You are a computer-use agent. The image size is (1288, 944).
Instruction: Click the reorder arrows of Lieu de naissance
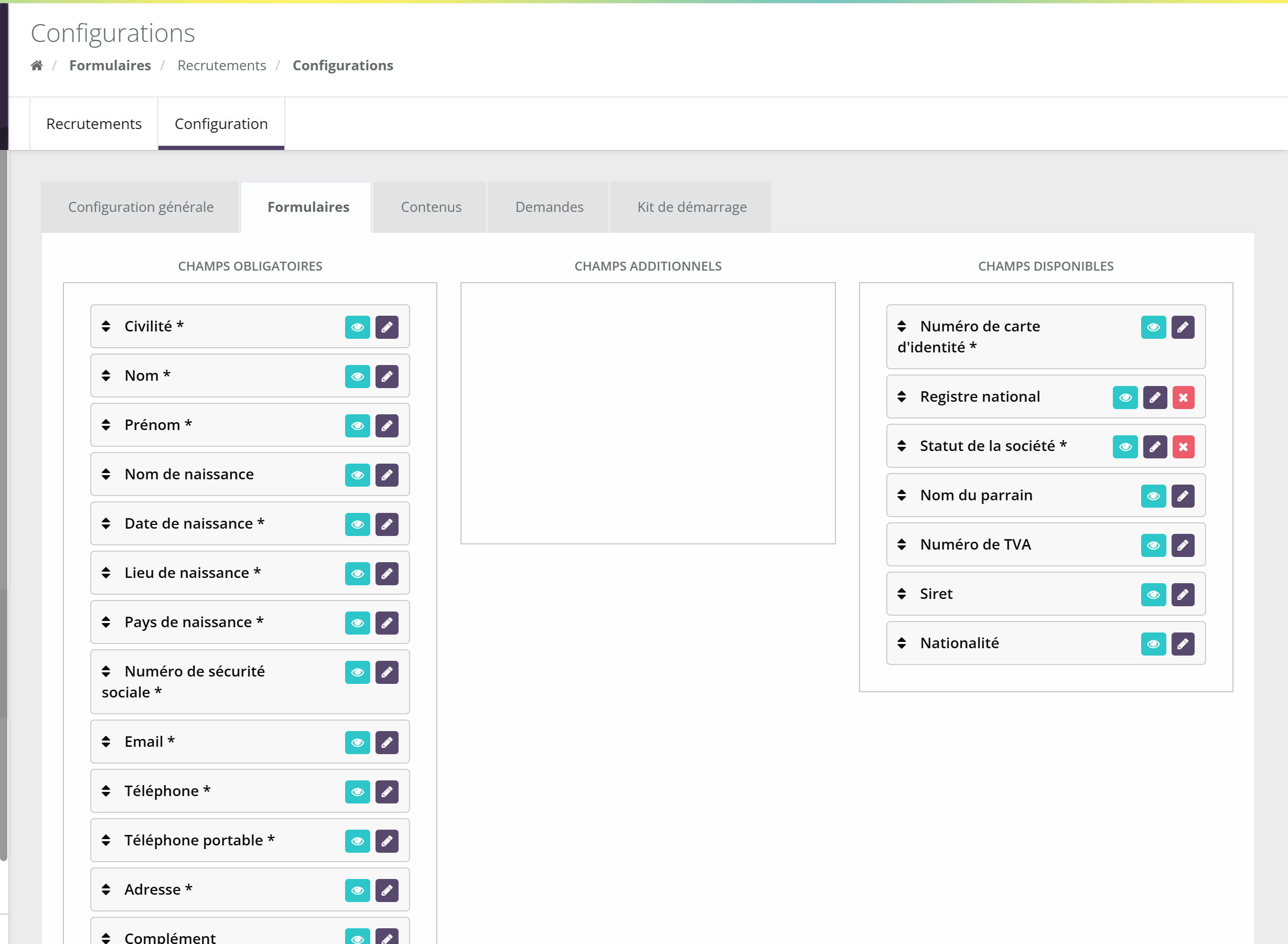106,573
